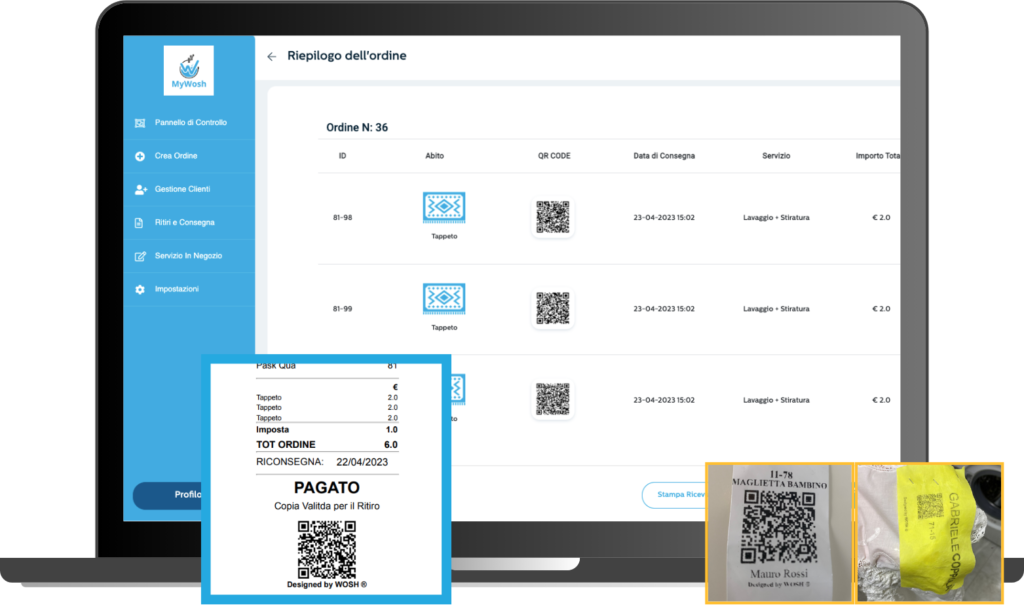
Task: Open QR code for item 81-99
Action: 552,308
